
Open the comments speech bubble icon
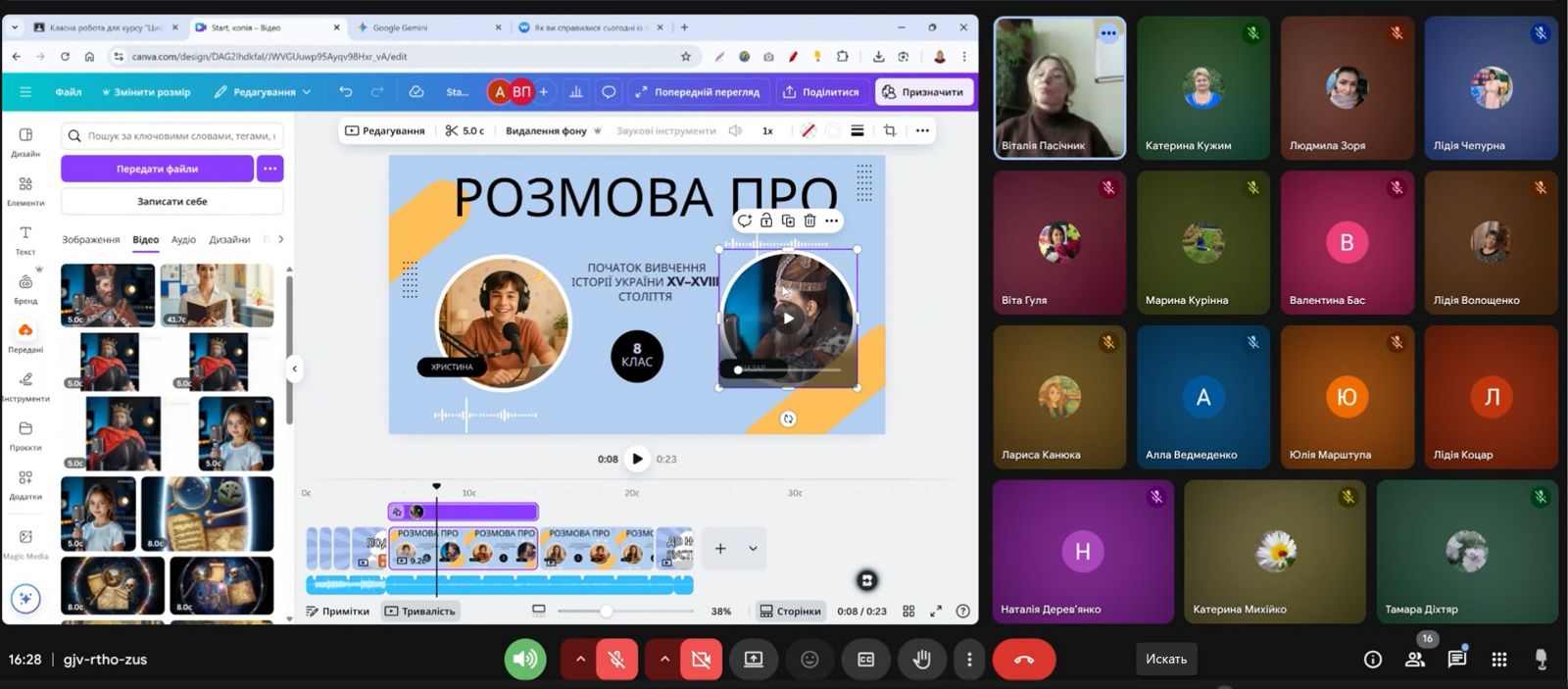pos(609,92)
